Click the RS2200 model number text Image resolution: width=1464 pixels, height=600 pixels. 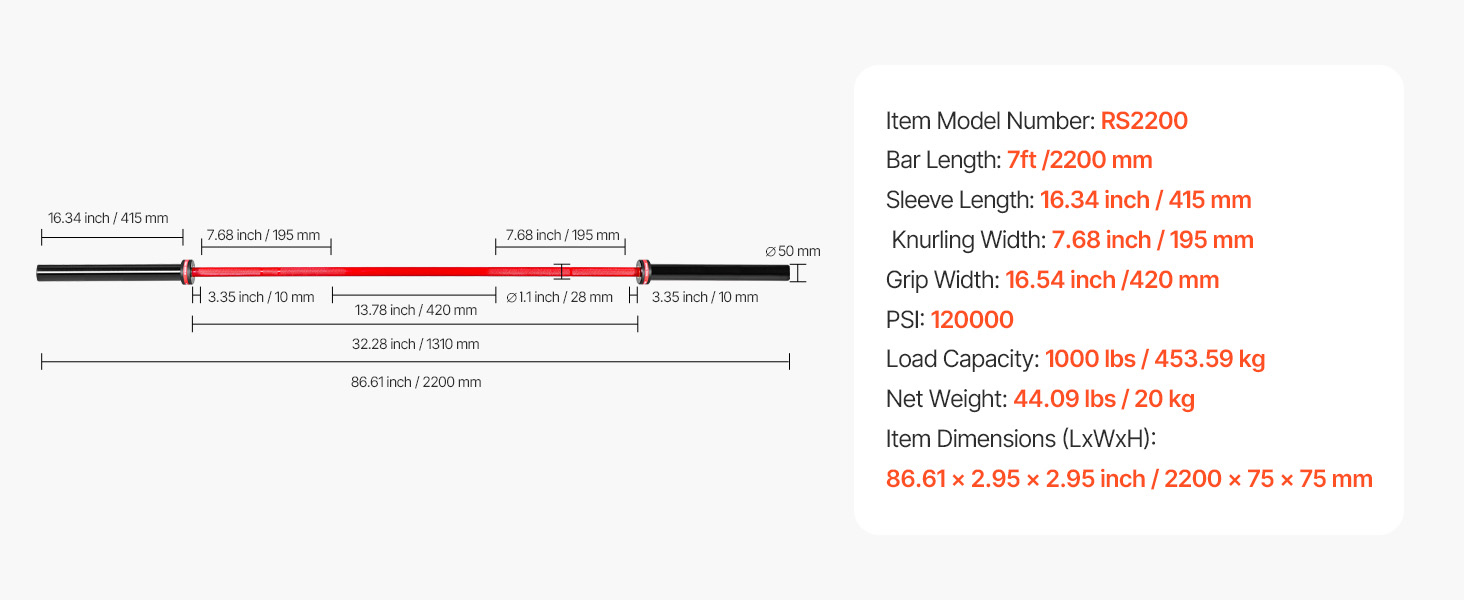[x=1144, y=121]
